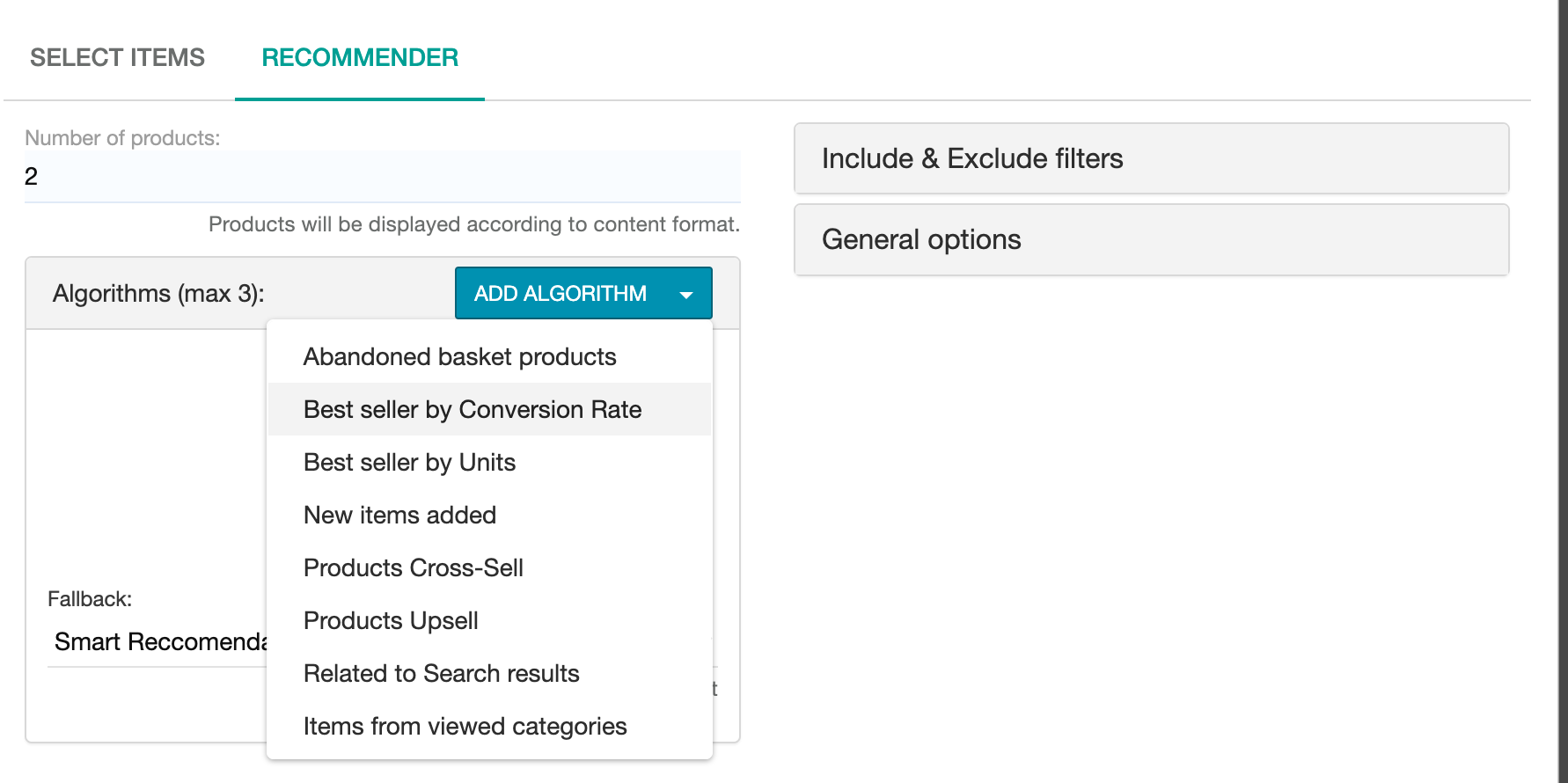Click the dropdown arrow on ADD ALGORITHM button
The width and height of the screenshot is (1568, 783).
point(687,293)
